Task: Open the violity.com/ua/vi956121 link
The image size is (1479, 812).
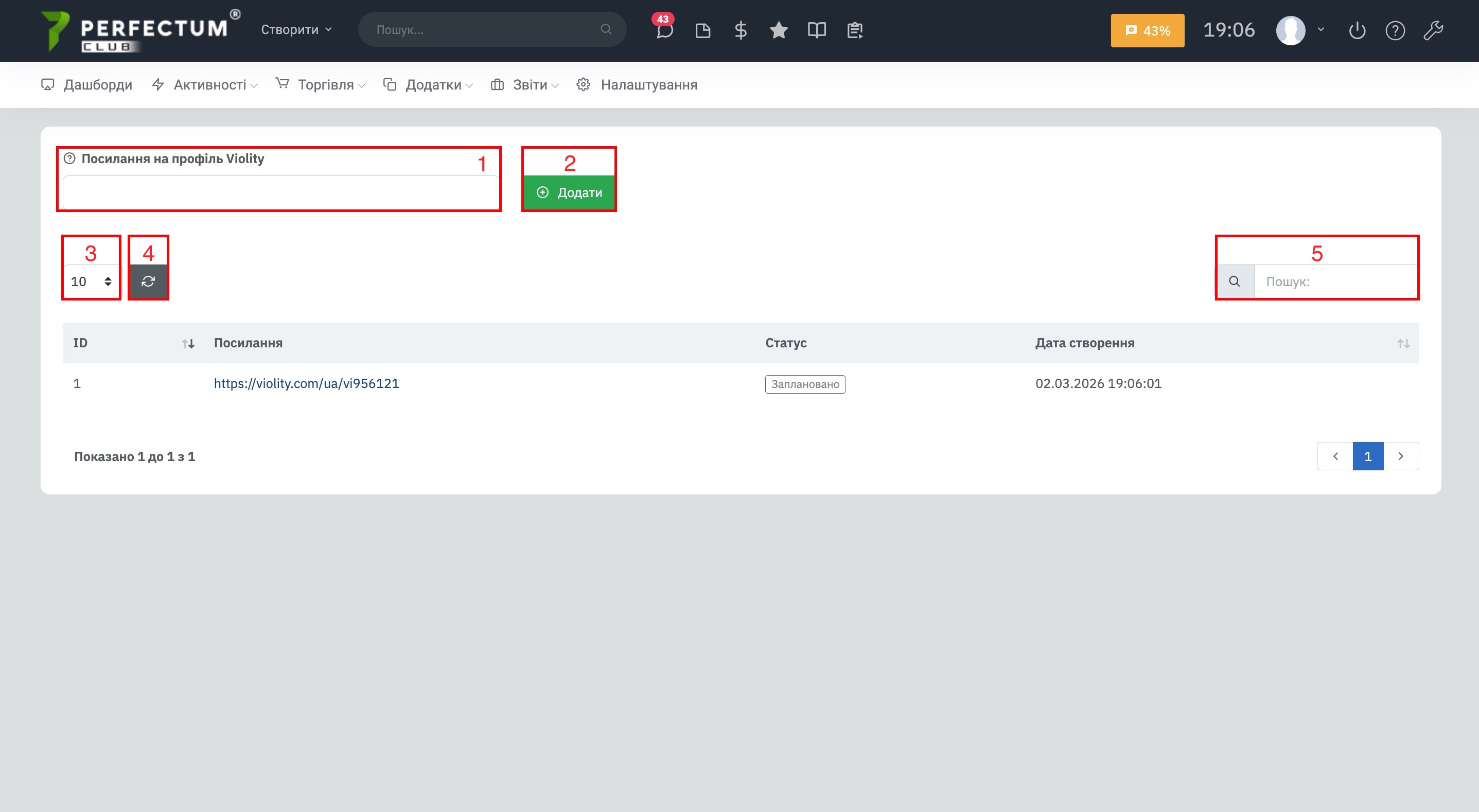Action: [306, 383]
